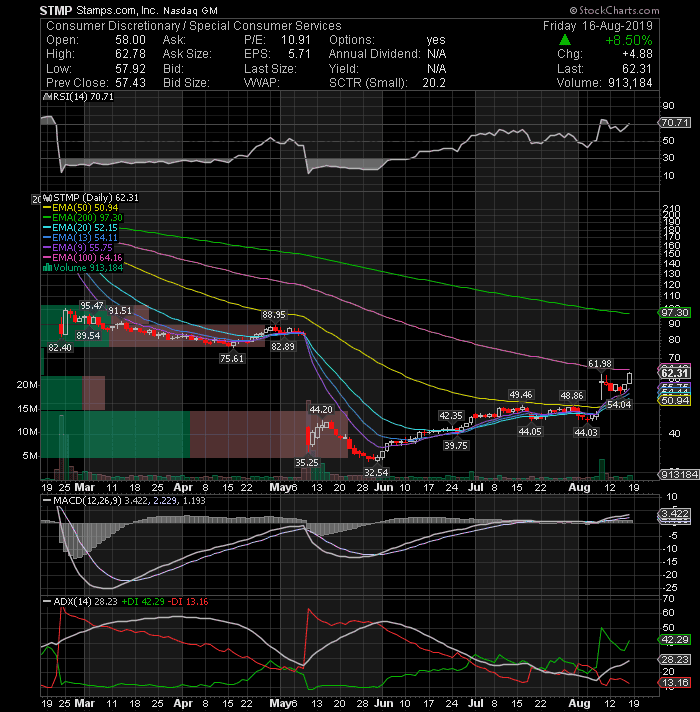Screen dimensions: 700x712
Task: Click the Open value 58.00
Action: 130,40
